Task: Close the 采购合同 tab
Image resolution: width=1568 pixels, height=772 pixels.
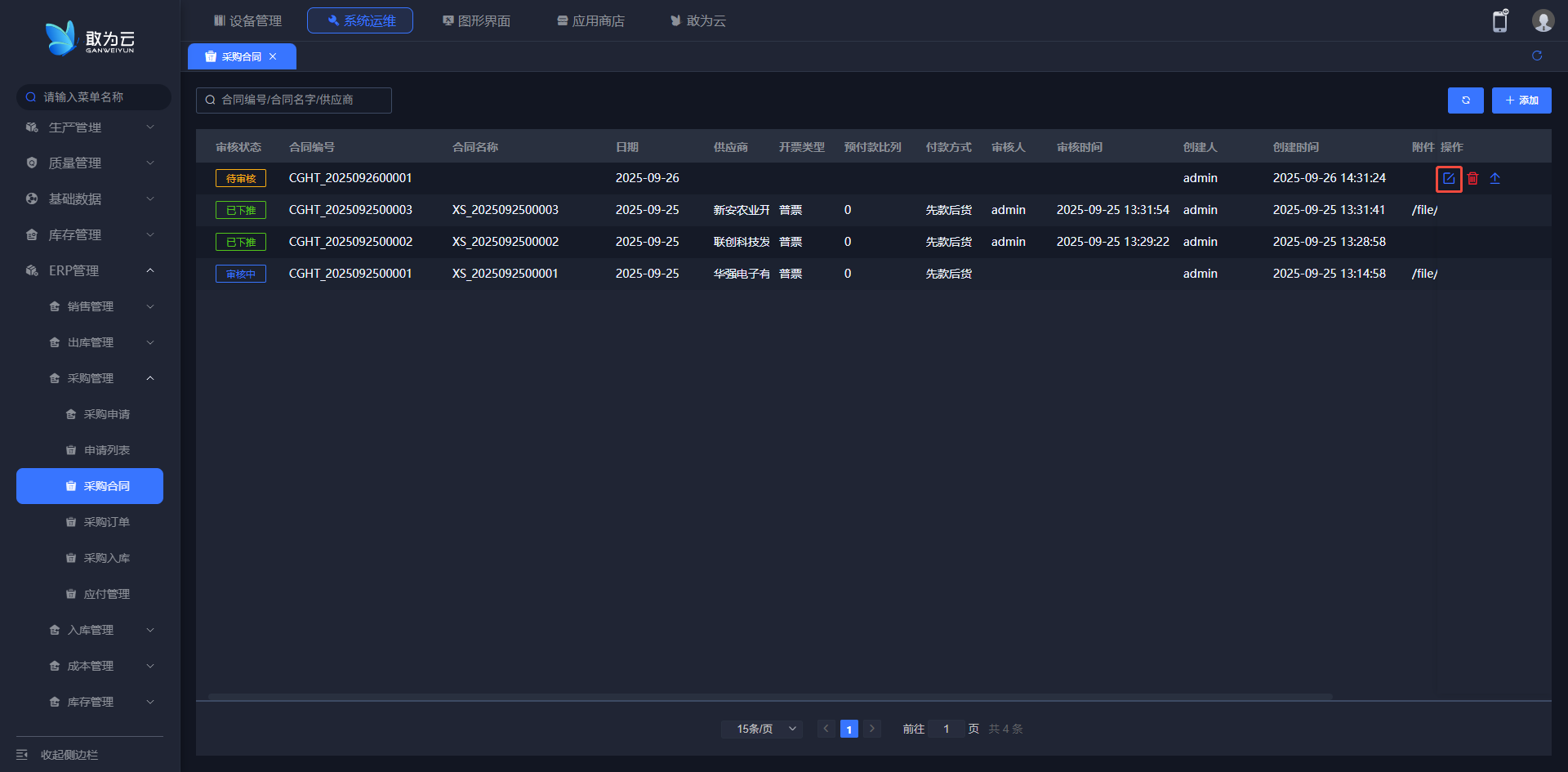Action: tap(273, 56)
